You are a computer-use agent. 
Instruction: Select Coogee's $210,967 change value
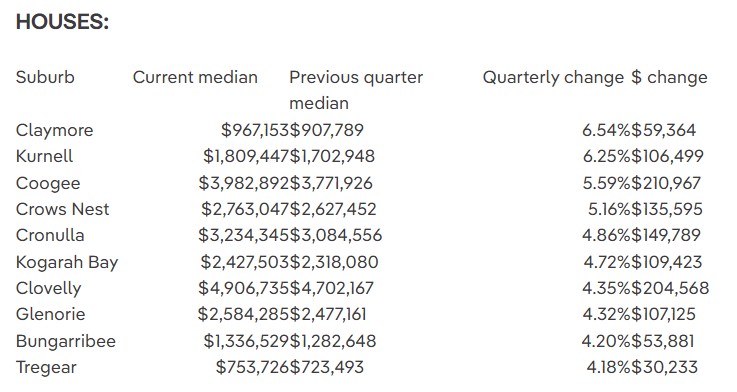pos(666,183)
